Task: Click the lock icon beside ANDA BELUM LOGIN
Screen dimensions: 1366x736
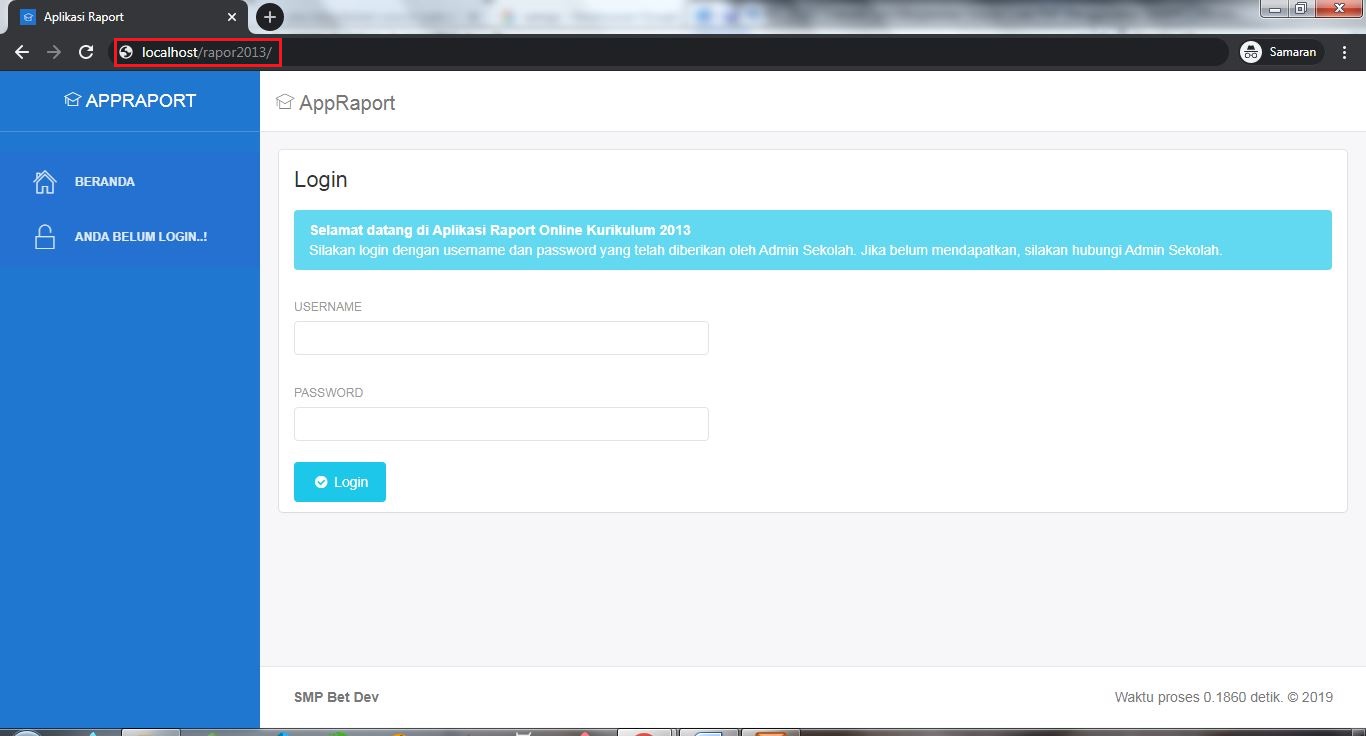Action: click(x=44, y=236)
